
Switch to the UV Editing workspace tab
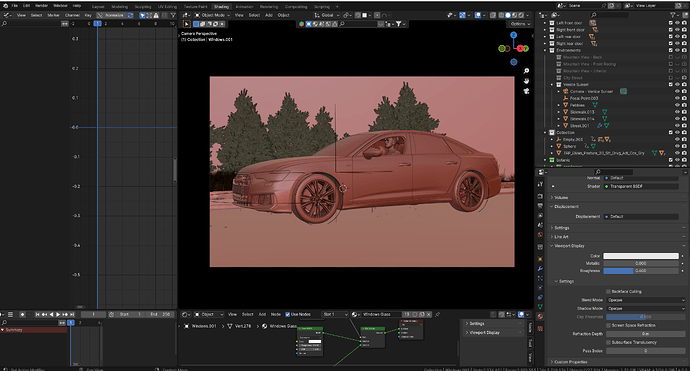click(167, 7)
